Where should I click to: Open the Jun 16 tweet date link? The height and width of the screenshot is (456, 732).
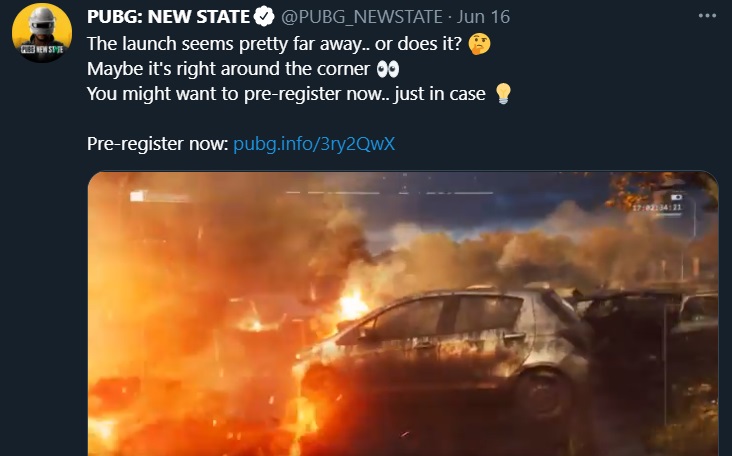pos(484,17)
